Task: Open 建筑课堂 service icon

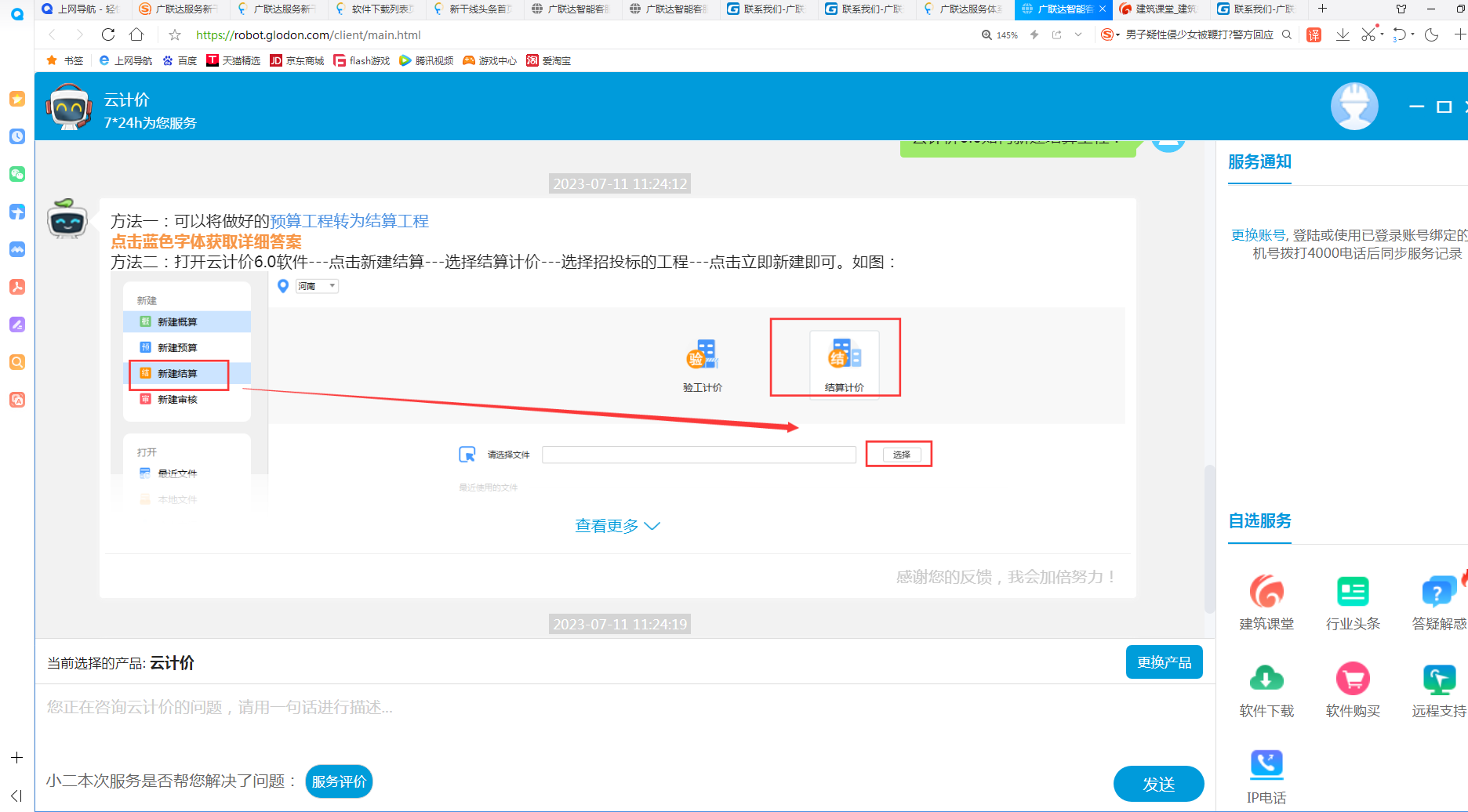Action: click(x=1266, y=602)
